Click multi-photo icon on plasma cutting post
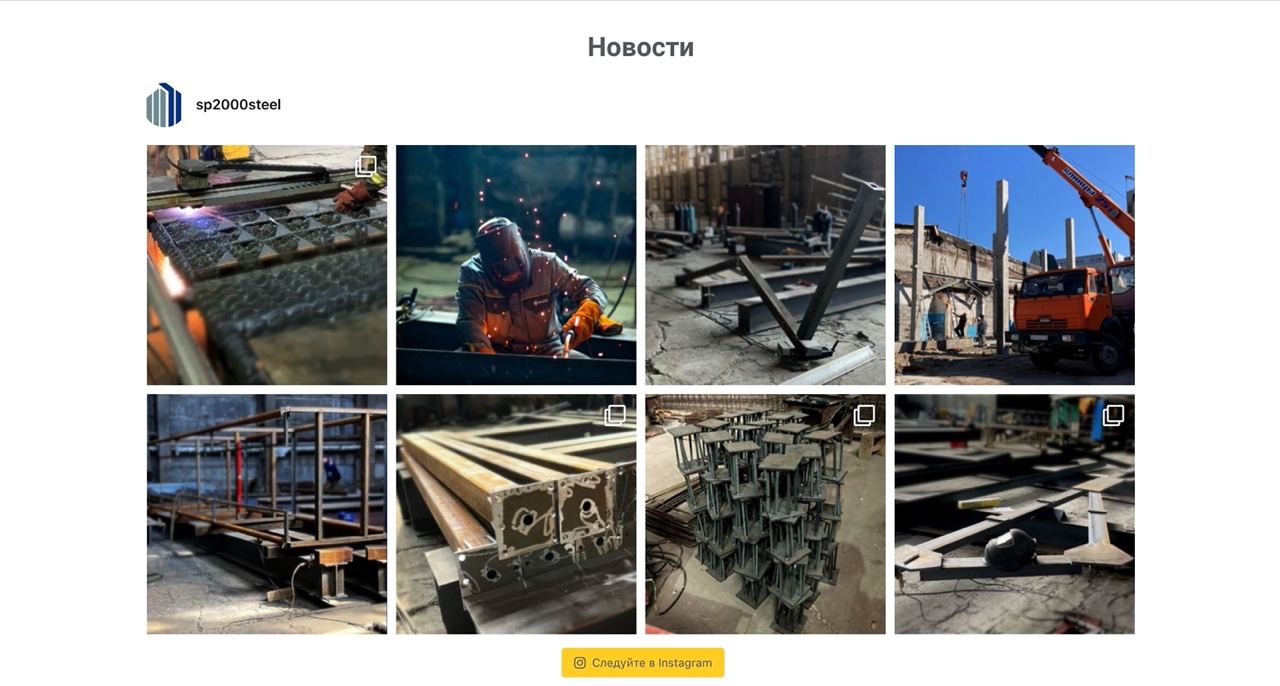This screenshot has width=1280, height=686. point(366,166)
